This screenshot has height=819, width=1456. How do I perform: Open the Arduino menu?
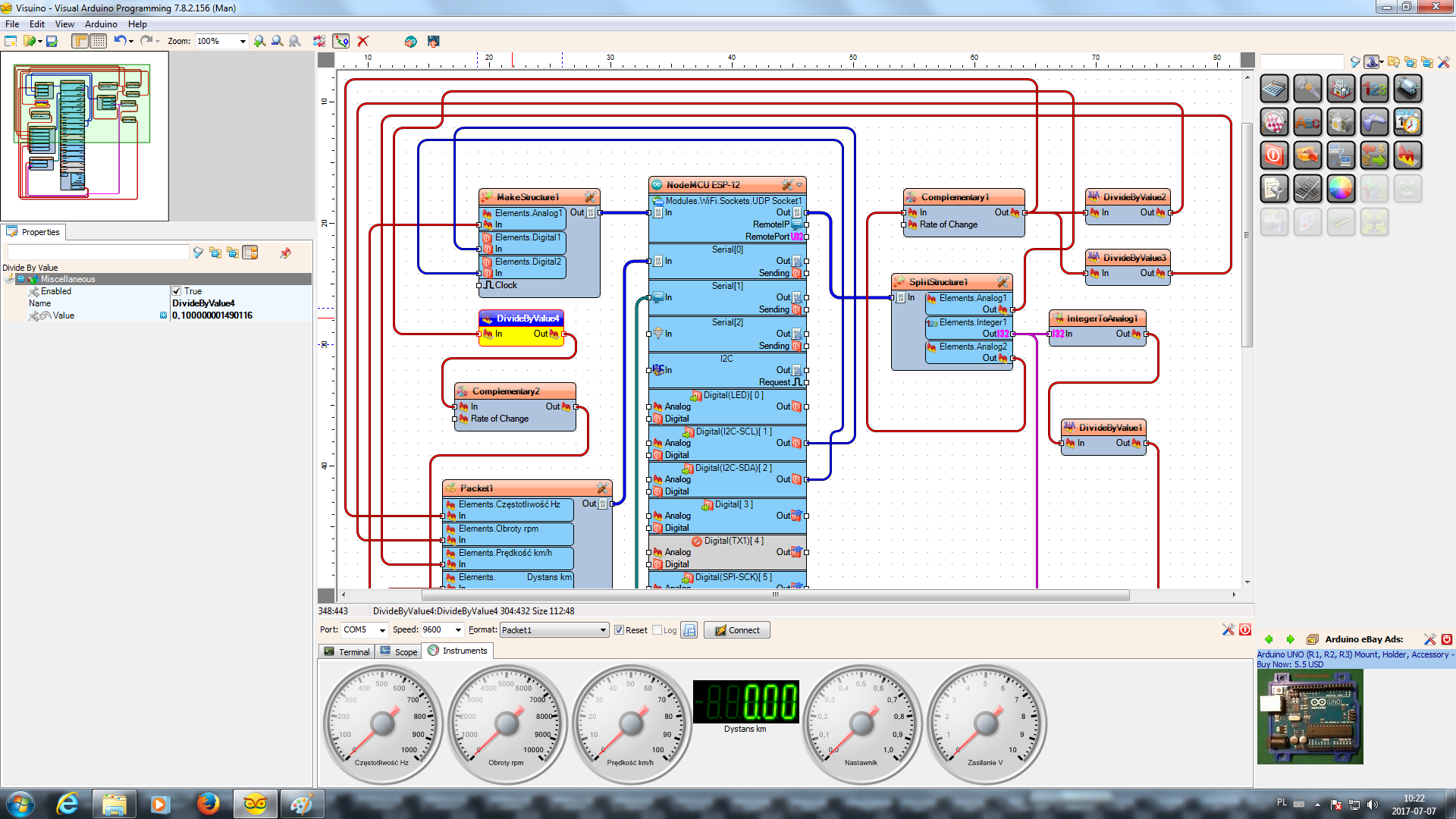pos(101,24)
